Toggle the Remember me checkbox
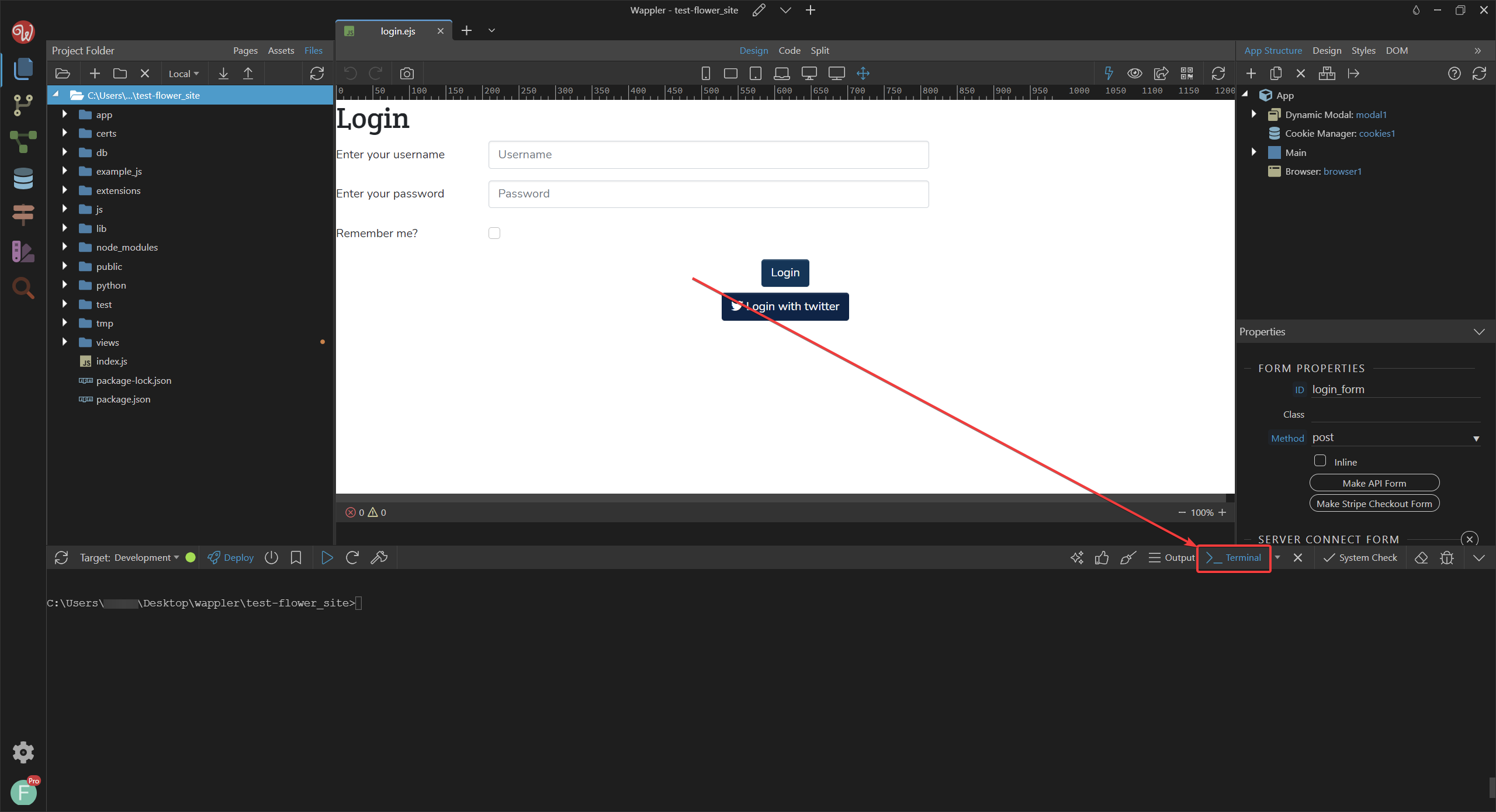 coord(494,233)
